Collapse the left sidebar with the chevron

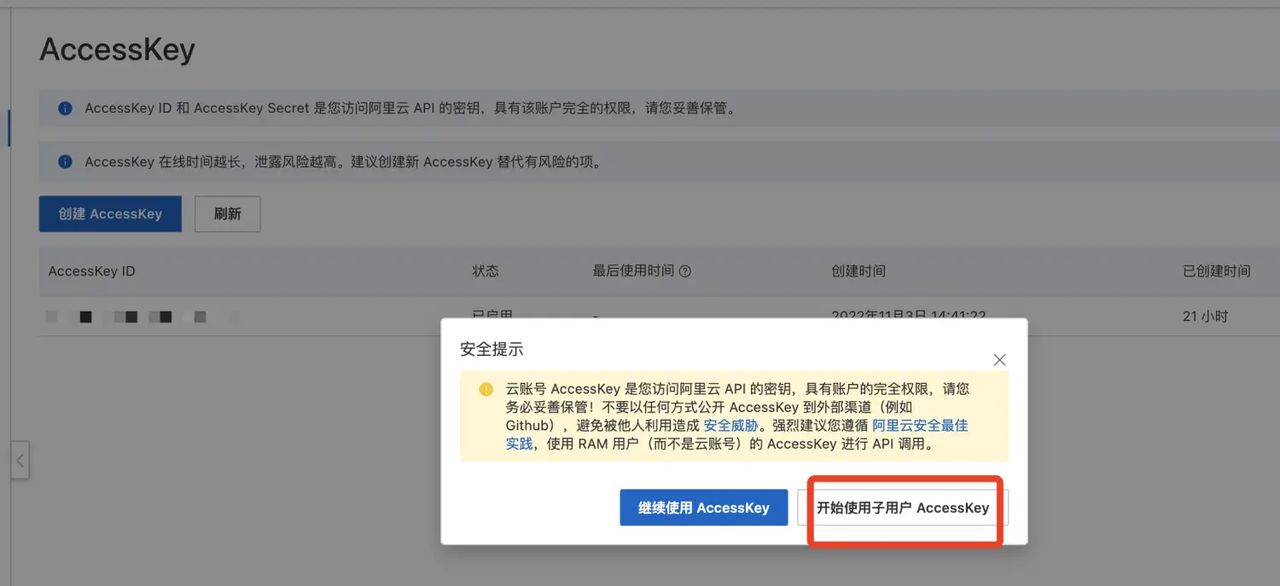coord(21,460)
